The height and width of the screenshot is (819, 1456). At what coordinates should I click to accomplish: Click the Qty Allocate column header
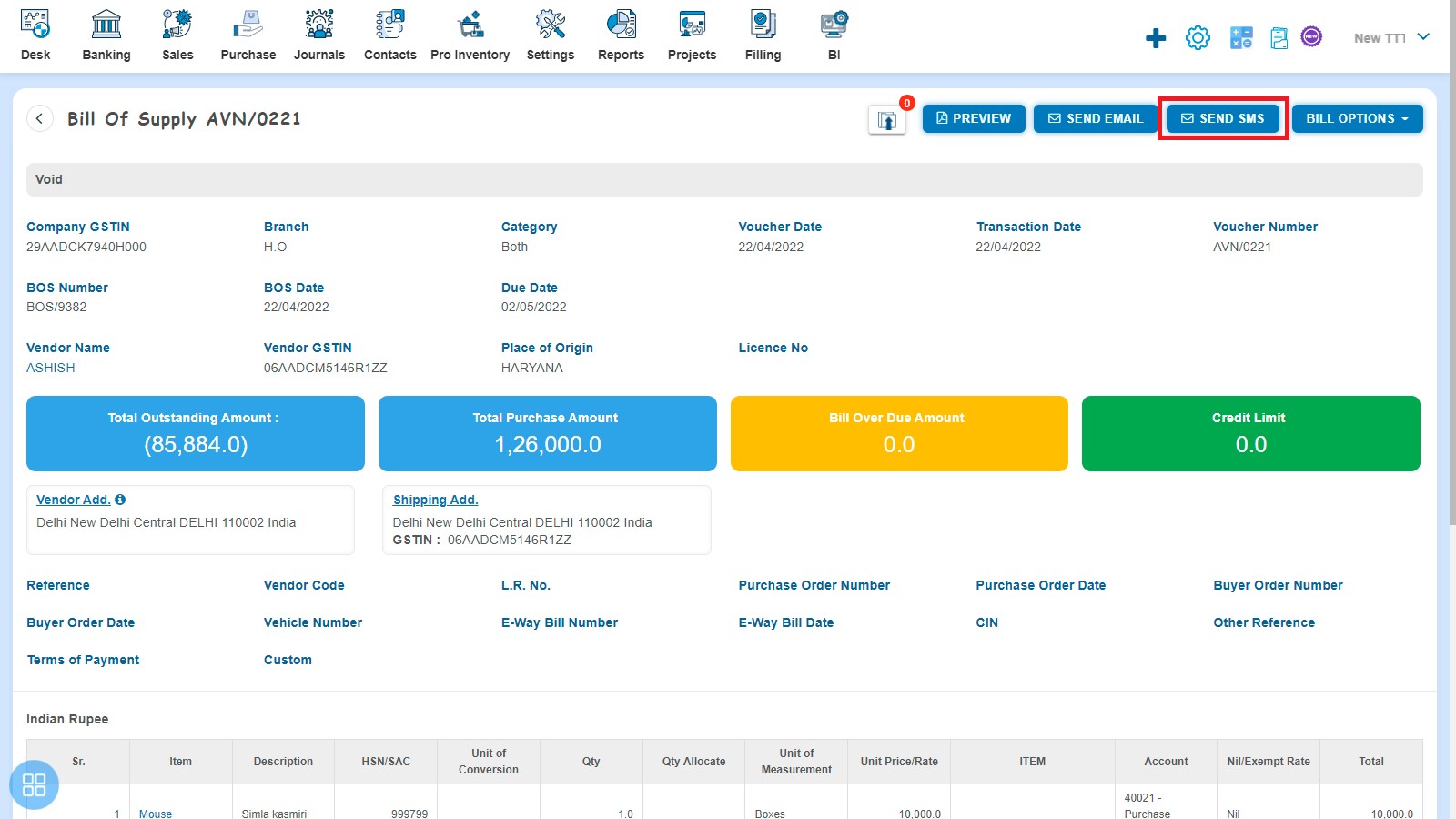pos(693,762)
